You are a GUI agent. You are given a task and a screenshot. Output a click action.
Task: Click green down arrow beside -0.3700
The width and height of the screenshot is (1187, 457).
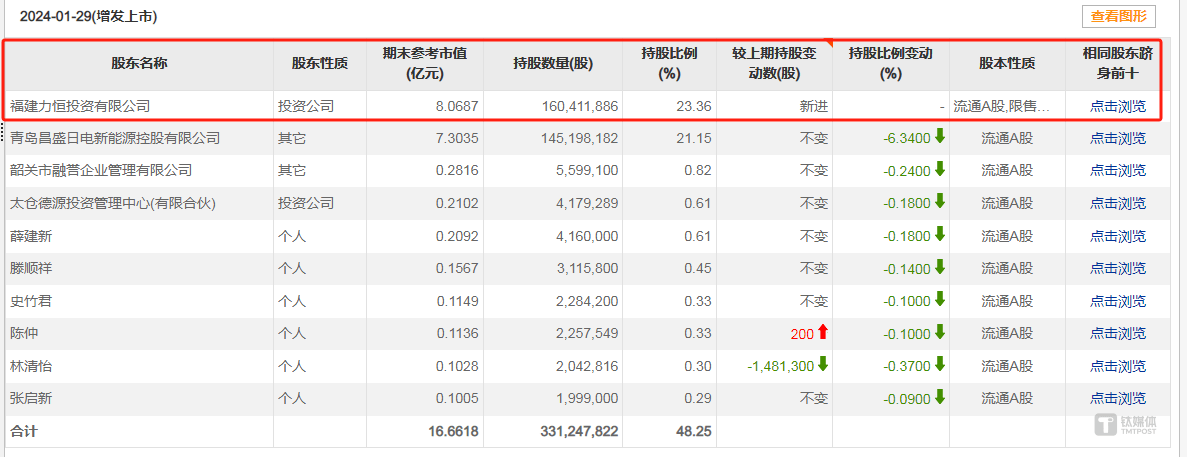[x=939, y=365]
